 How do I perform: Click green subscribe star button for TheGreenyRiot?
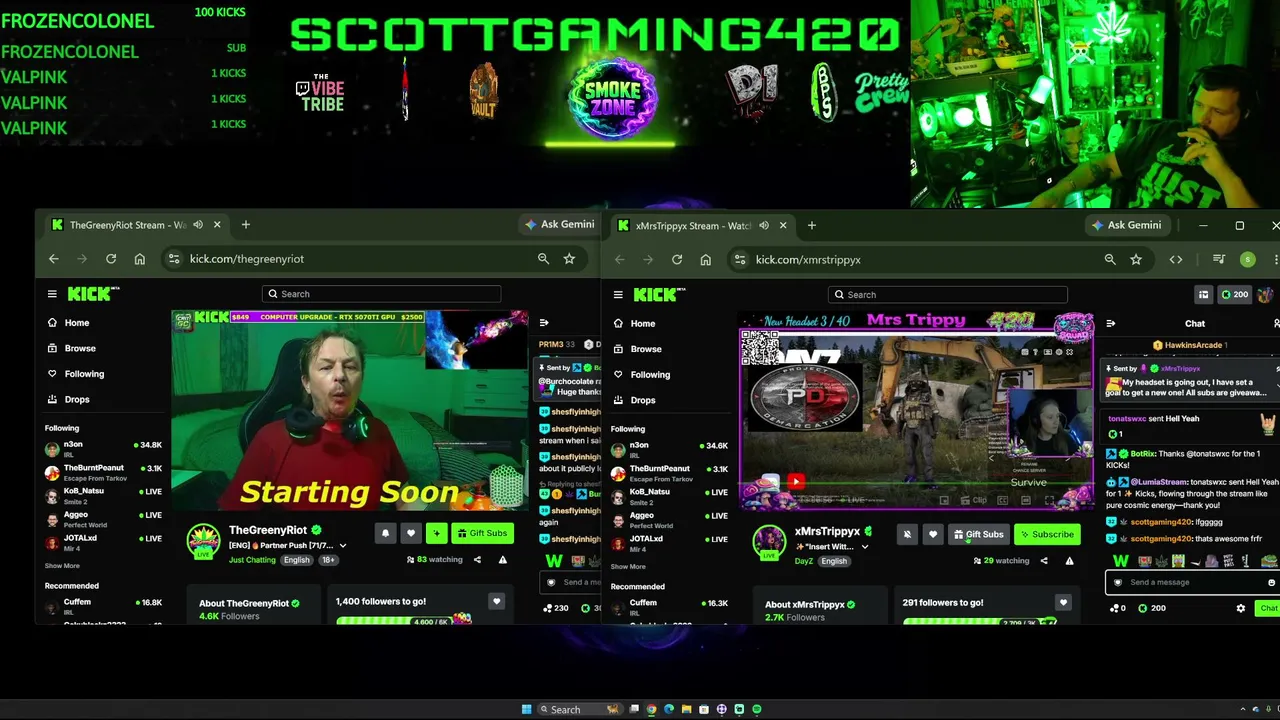click(x=436, y=533)
